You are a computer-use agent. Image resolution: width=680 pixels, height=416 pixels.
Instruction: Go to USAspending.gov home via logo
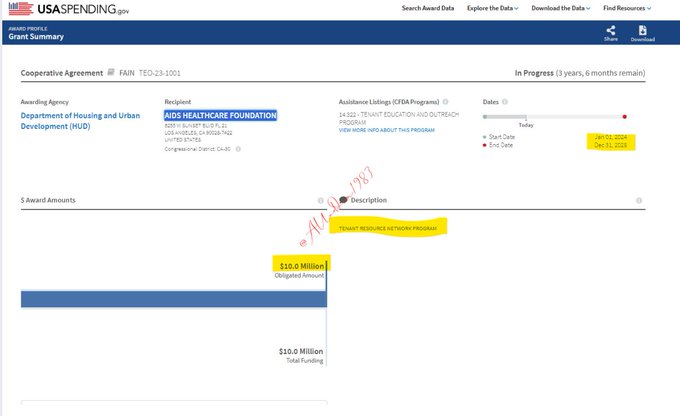(69, 8)
